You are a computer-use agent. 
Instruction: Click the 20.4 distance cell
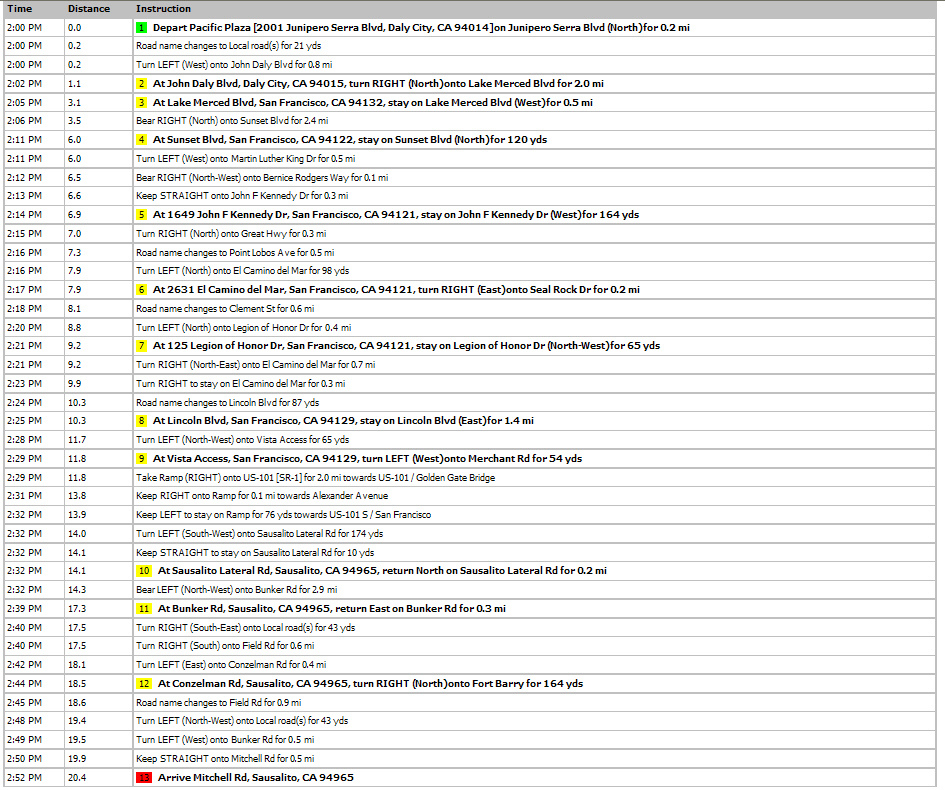coord(76,778)
